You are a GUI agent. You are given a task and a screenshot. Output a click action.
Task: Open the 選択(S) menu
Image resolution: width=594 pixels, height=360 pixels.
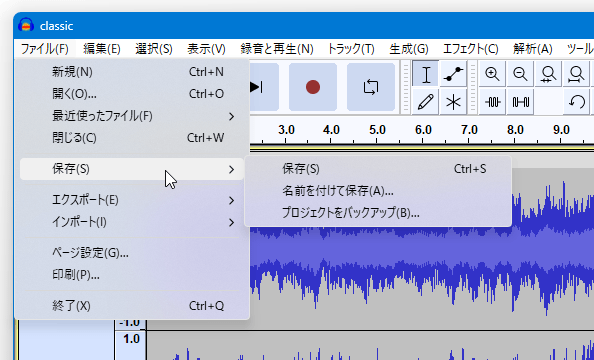click(x=154, y=49)
